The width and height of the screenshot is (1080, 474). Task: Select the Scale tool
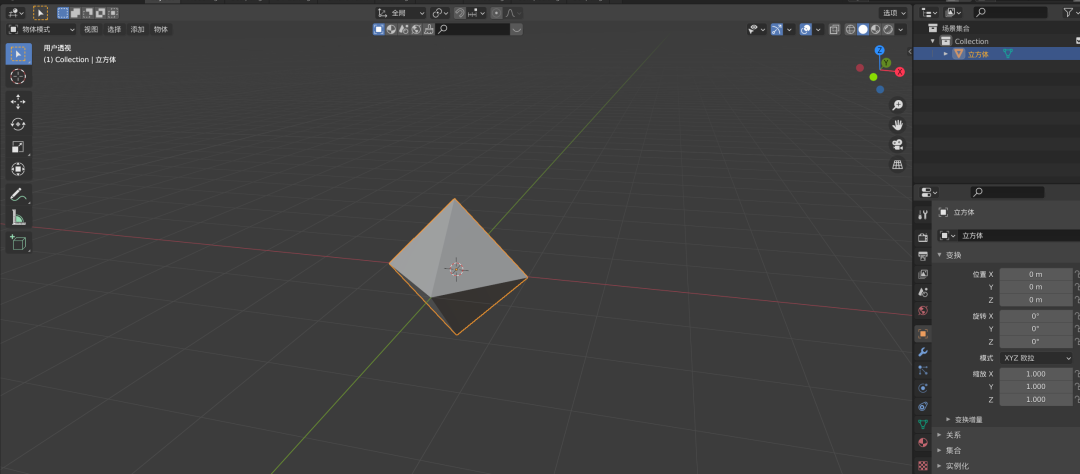click(x=19, y=147)
